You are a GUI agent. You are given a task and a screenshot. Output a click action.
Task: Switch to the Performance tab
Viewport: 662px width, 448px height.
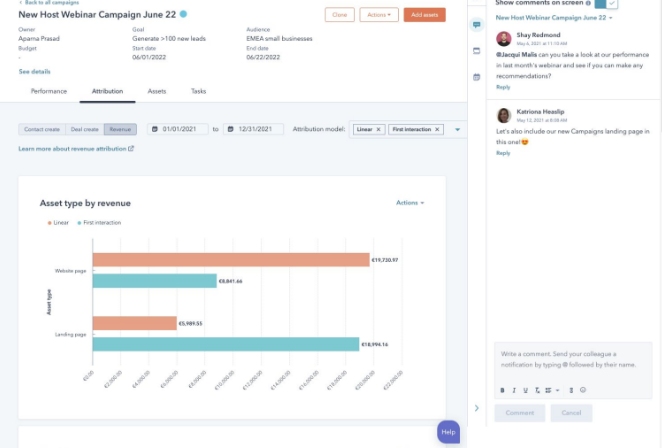click(49, 91)
